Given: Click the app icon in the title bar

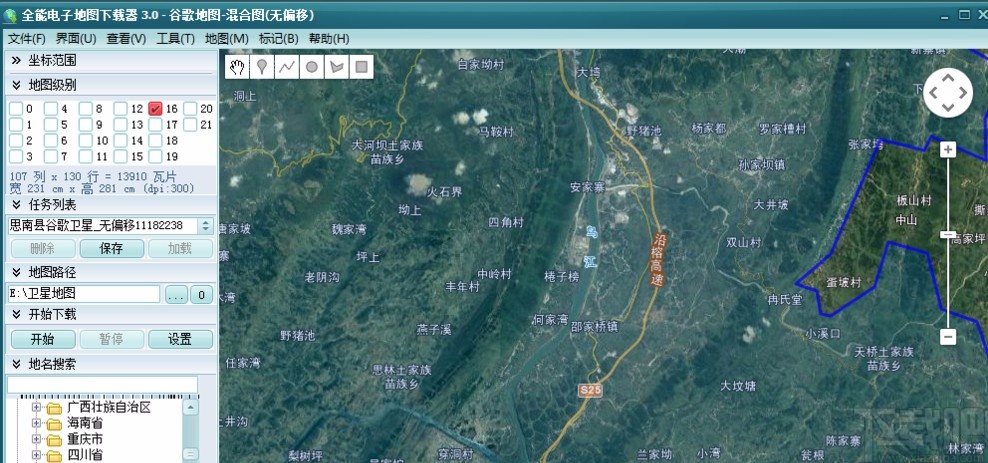Looking at the screenshot, I should click(x=10, y=16).
